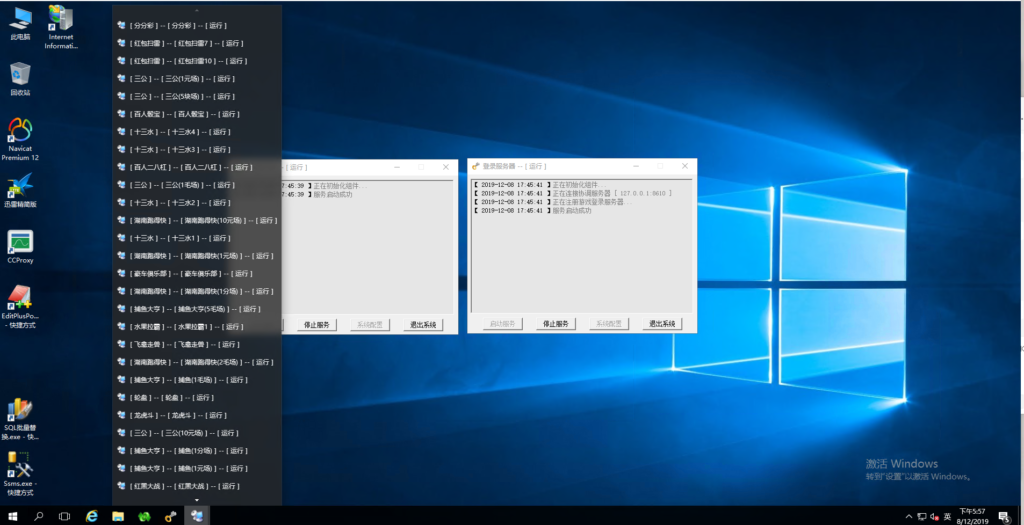
Task: Click the taskbar search magnifier icon
Action: (x=39, y=516)
